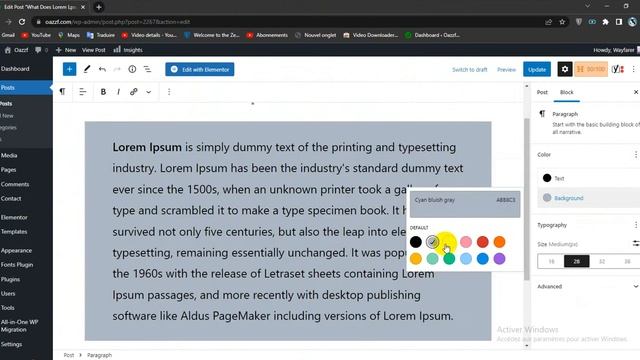Image resolution: width=640 pixels, height=360 pixels.
Task: Open Color panel options menu
Action: (x=636, y=155)
